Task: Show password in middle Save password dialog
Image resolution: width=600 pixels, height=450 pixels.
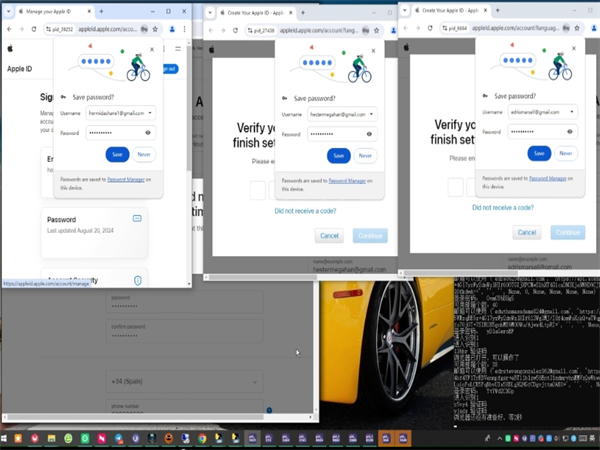Action: [x=368, y=133]
